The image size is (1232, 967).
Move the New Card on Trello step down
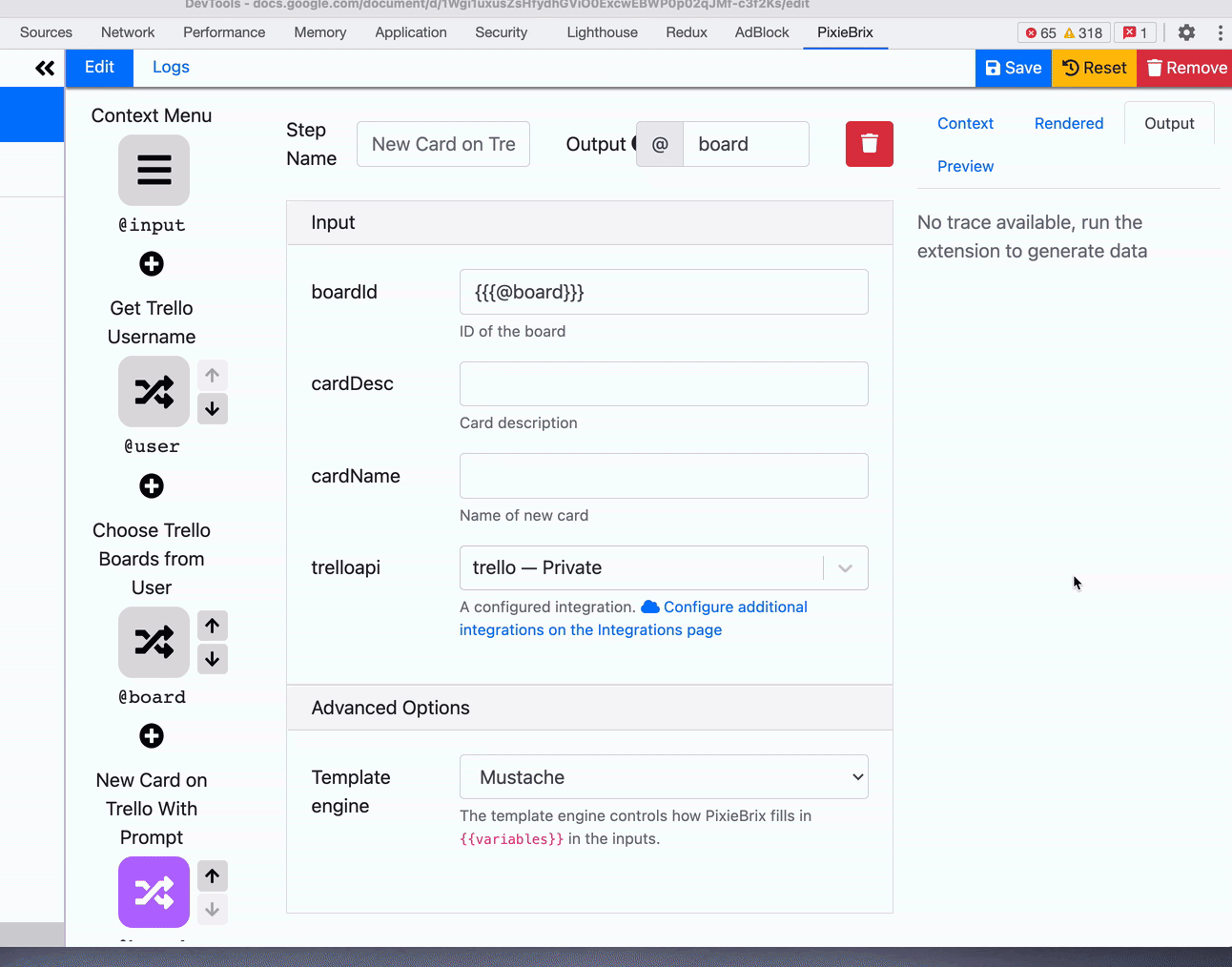[x=213, y=909]
